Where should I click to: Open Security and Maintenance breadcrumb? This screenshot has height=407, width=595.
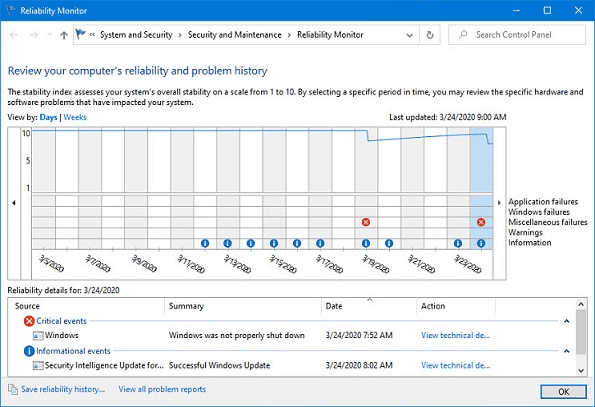235,35
